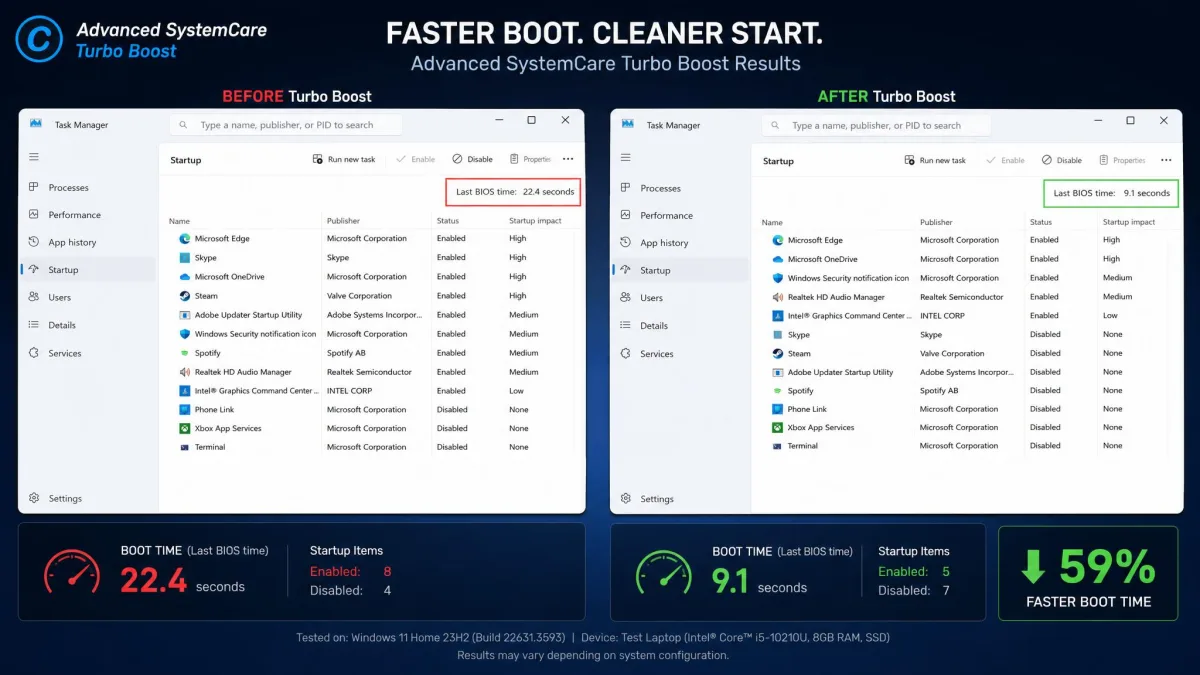
Task: Focus search box in AFTER Task Manager
Action: pyautogui.click(x=876, y=126)
